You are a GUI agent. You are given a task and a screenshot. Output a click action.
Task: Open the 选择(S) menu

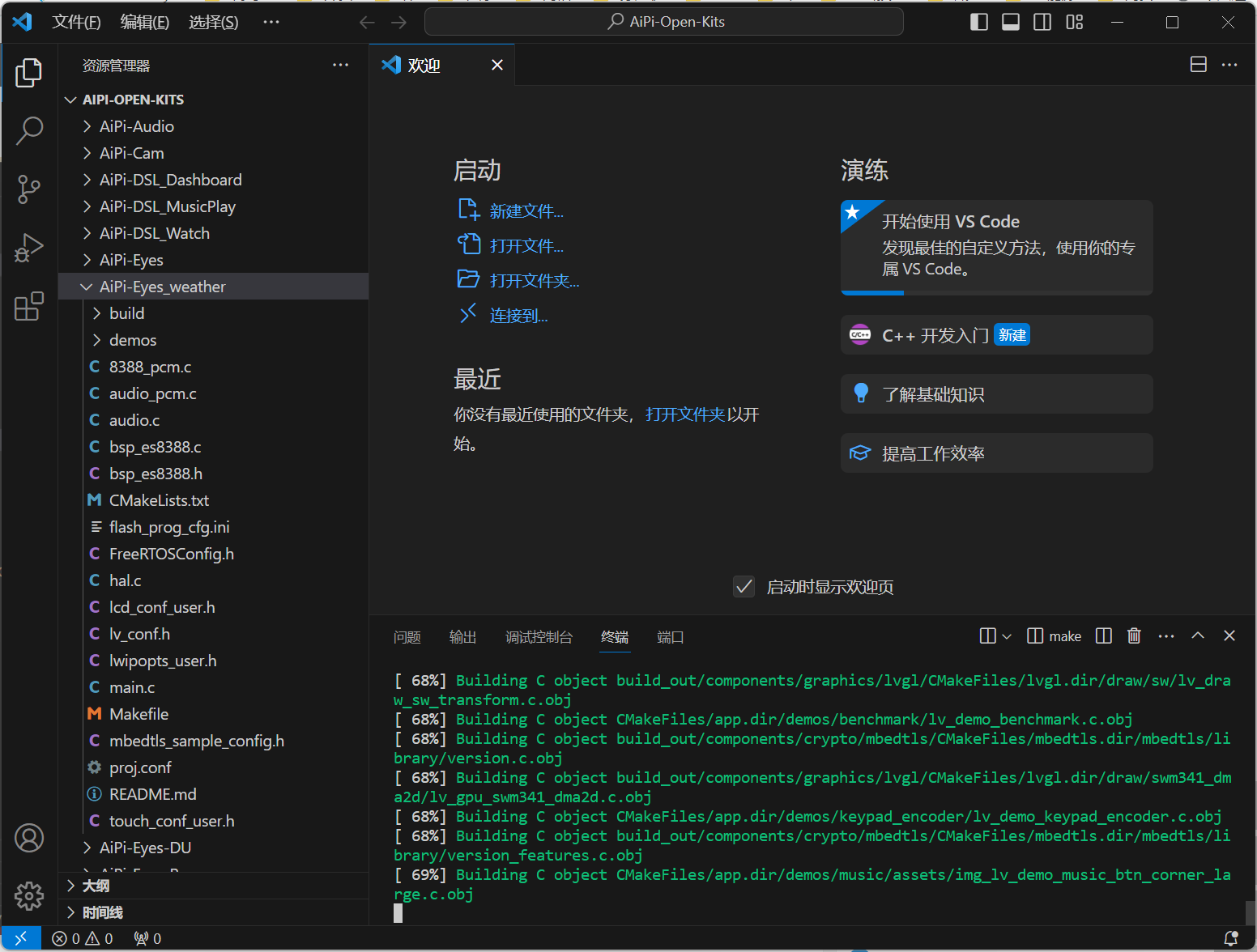coord(214,22)
